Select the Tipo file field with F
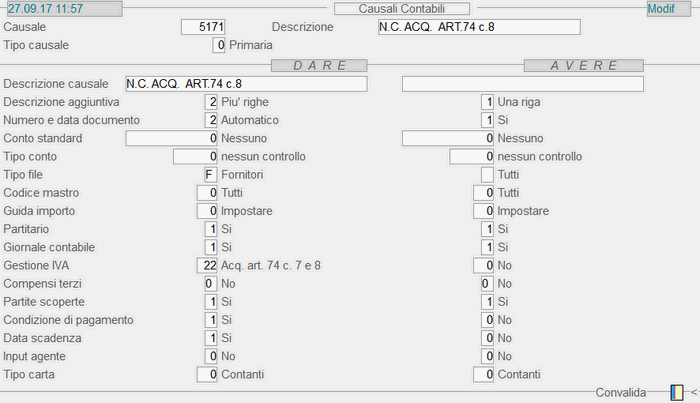 (208, 174)
